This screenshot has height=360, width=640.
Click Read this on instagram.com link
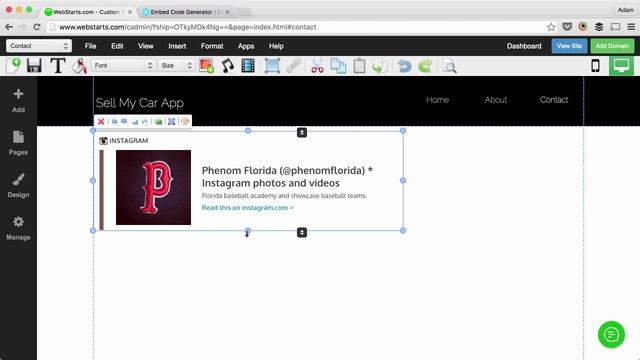tap(247, 207)
